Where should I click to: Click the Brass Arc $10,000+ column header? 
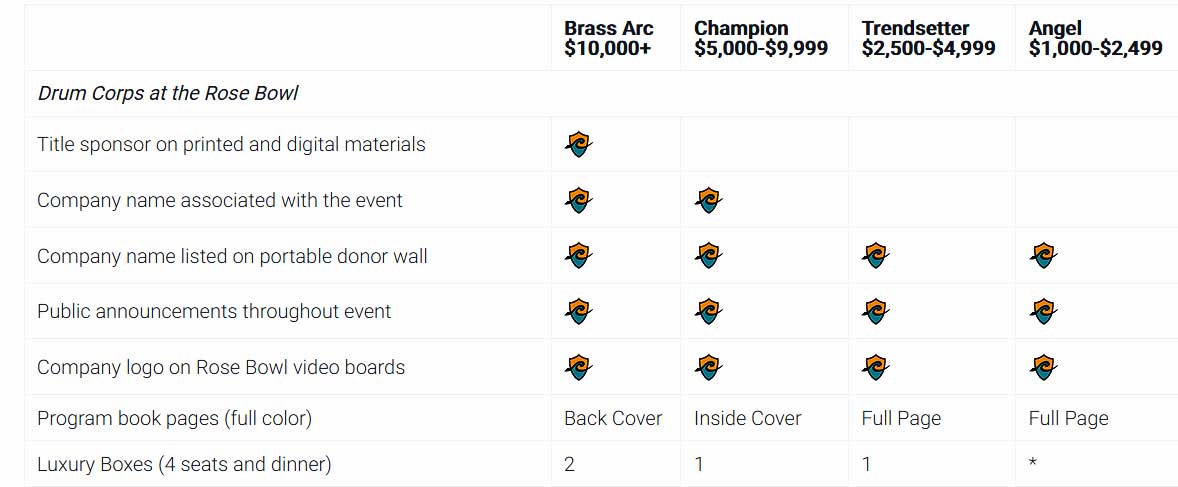coord(608,38)
